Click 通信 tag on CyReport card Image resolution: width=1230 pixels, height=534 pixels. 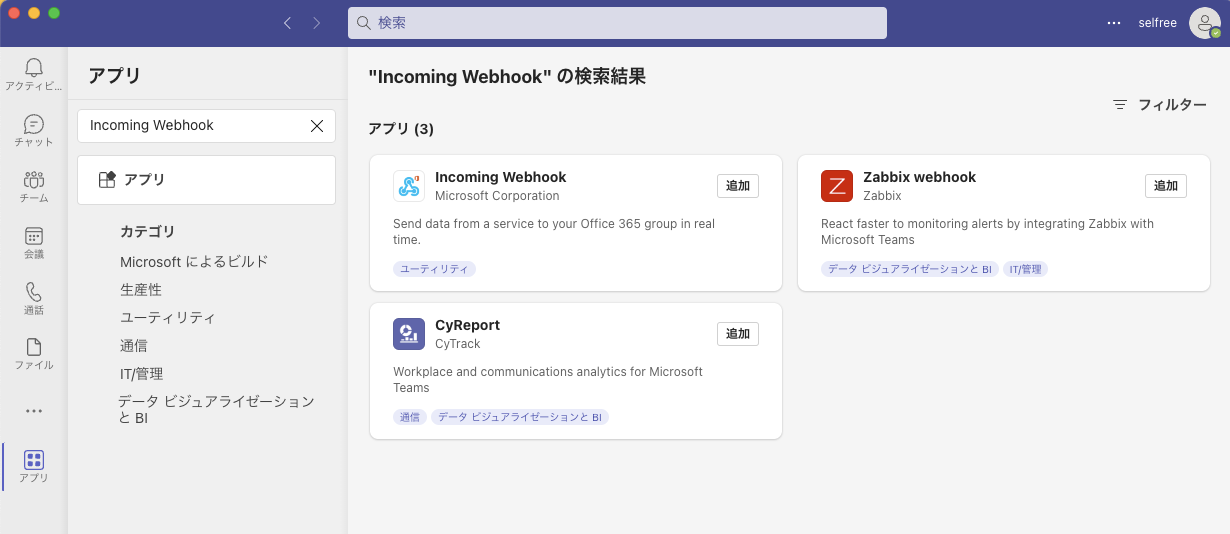click(x=410, y=417)
